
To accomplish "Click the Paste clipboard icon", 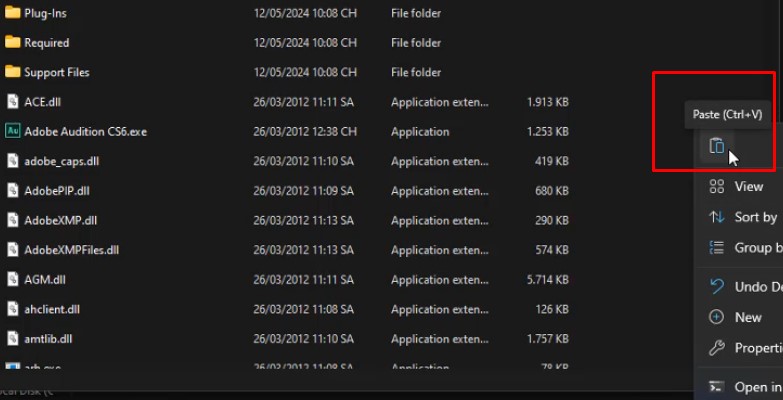I will 716,146.
